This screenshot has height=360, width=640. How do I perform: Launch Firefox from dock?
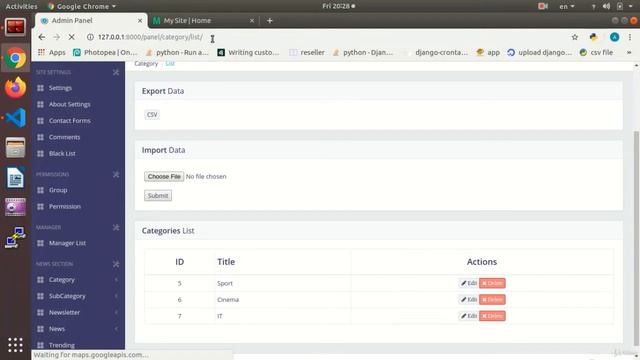(x=15, y=88)
